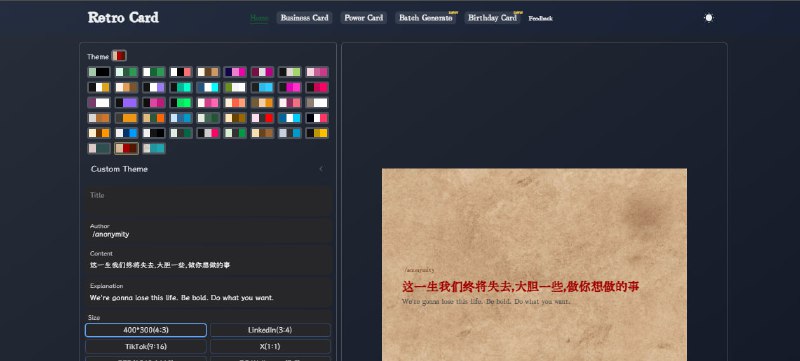The width and height of the screenshot is (800, 361).
Task: Pick the black, white and gold theme
Action: pos(99,87)
